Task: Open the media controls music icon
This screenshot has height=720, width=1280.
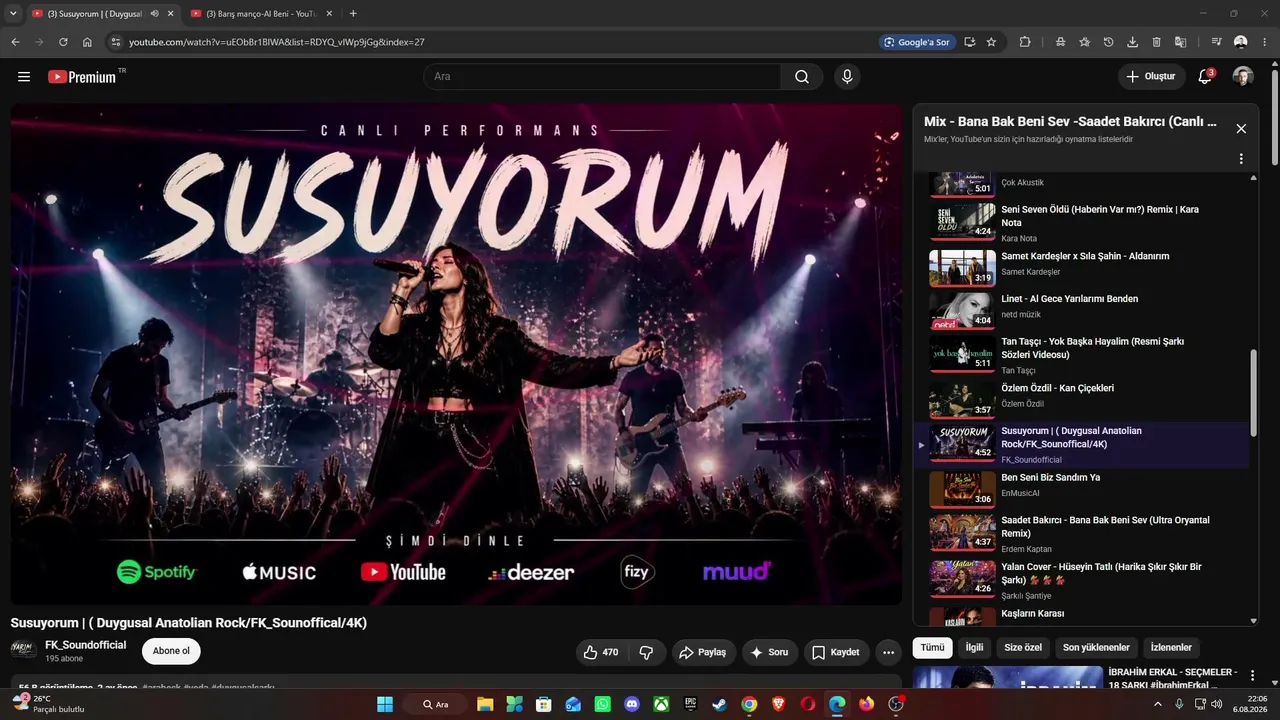Action: pos(1216,42)
